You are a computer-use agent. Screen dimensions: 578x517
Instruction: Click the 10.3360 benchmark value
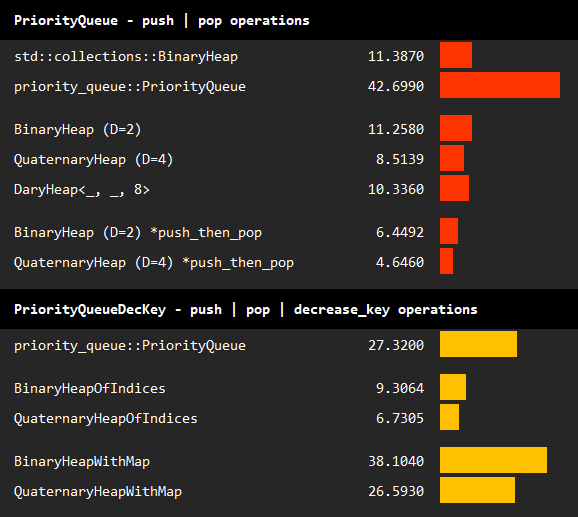coord(396,189)
